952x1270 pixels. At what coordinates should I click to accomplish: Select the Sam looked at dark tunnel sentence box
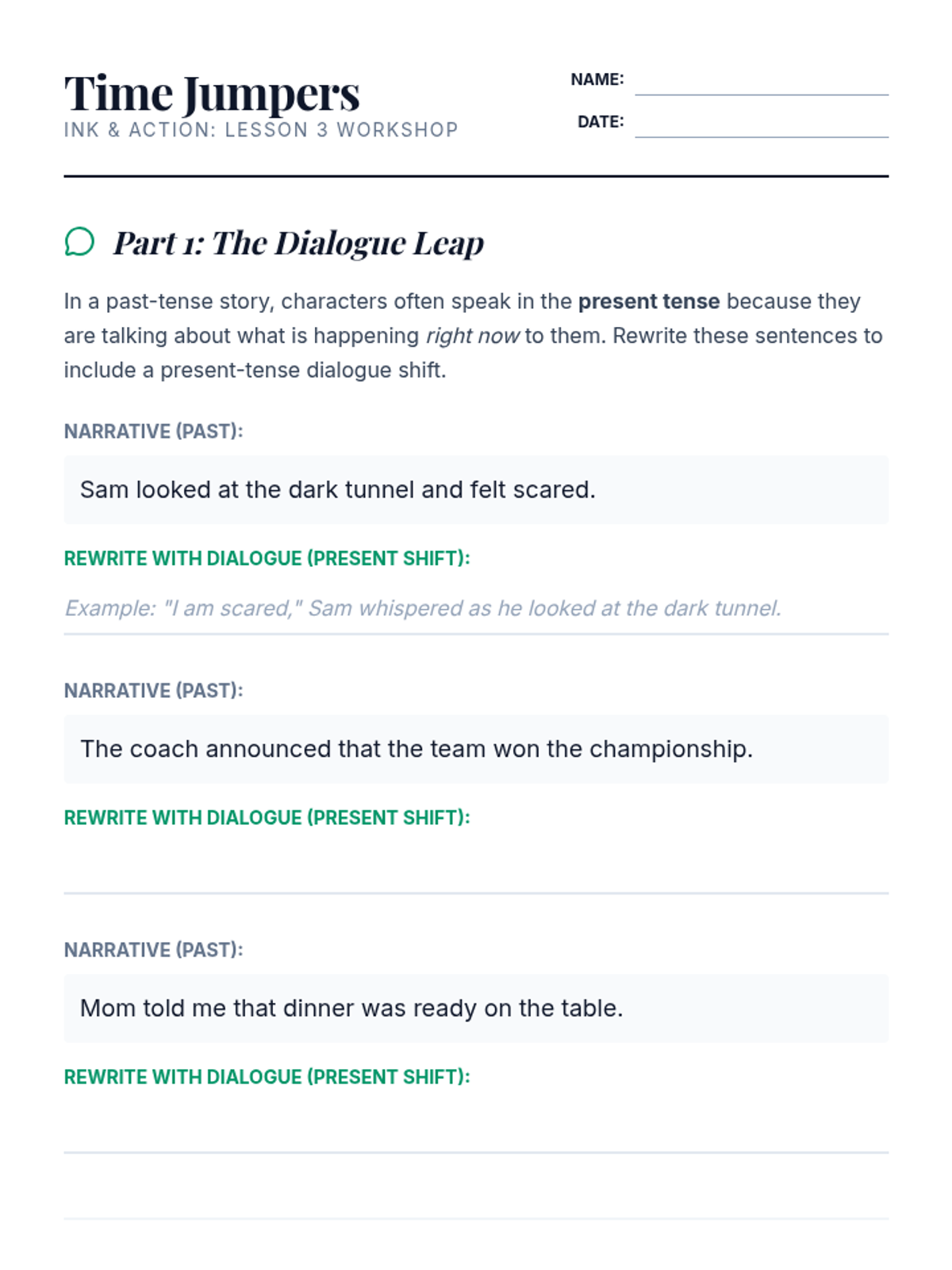476,490
